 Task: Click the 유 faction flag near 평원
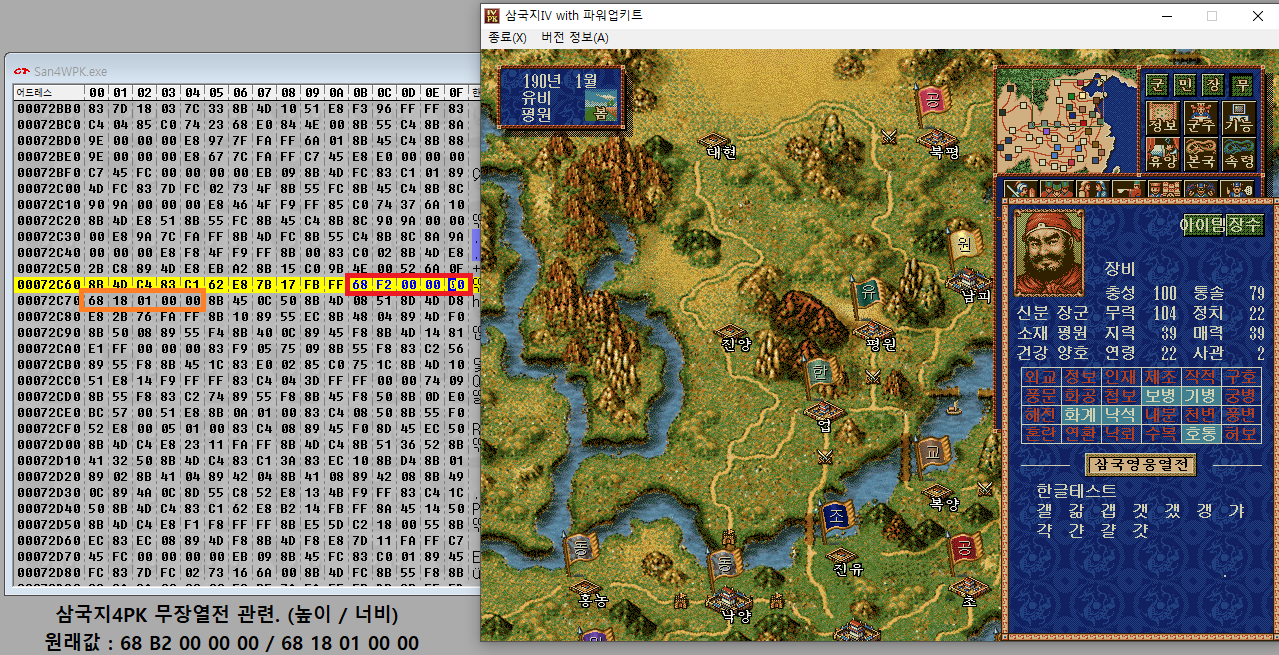866,296
